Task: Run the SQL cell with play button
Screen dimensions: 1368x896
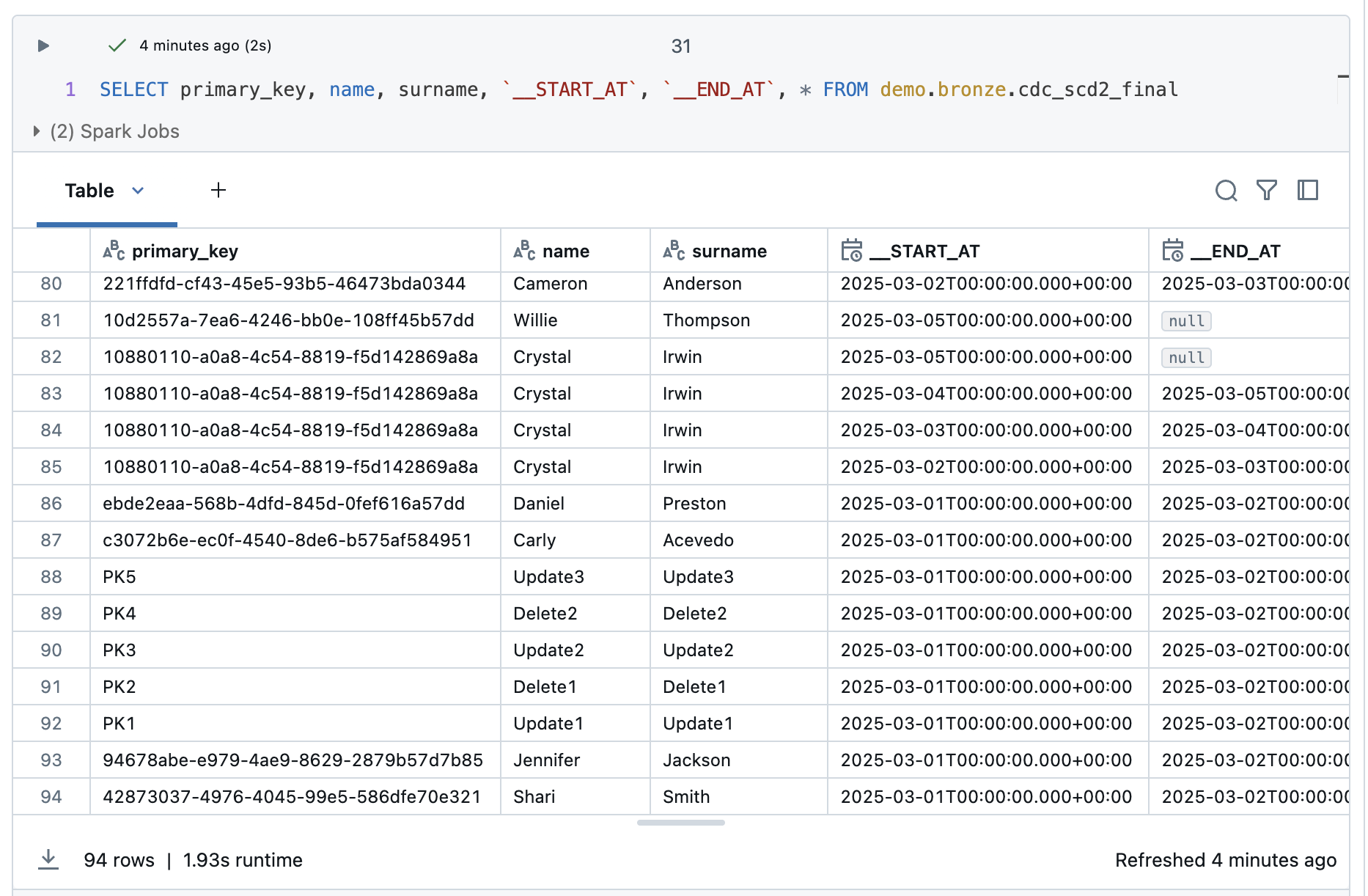Action: 43,46
